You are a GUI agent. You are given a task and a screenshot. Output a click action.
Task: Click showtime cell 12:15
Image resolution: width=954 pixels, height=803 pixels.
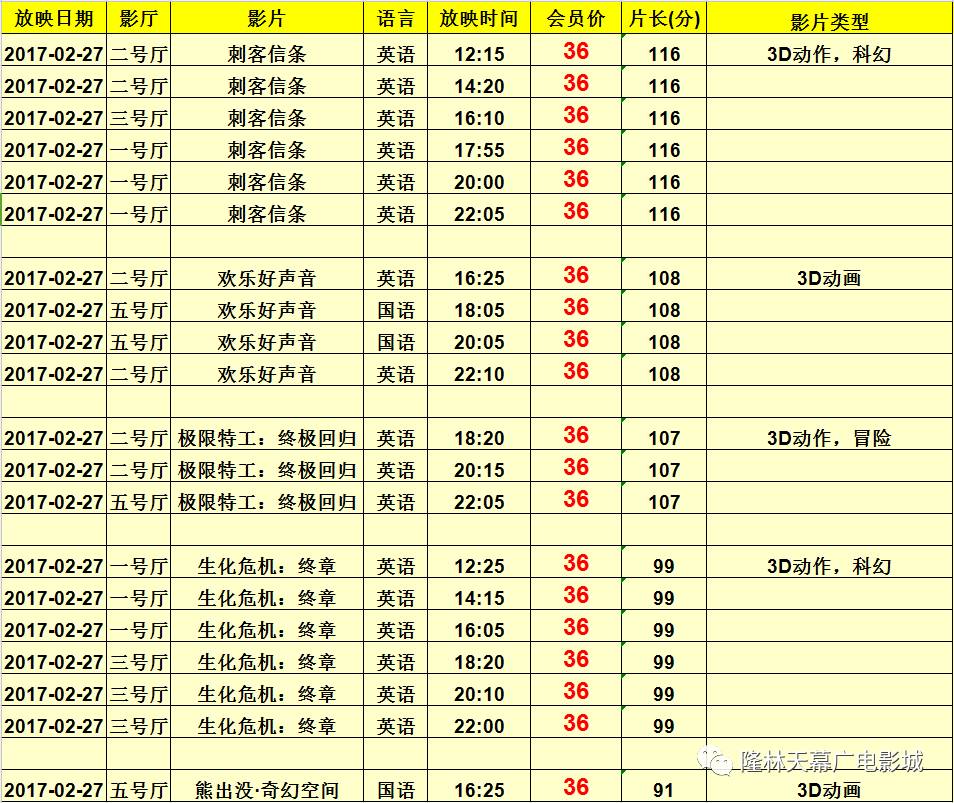point(479,51)
